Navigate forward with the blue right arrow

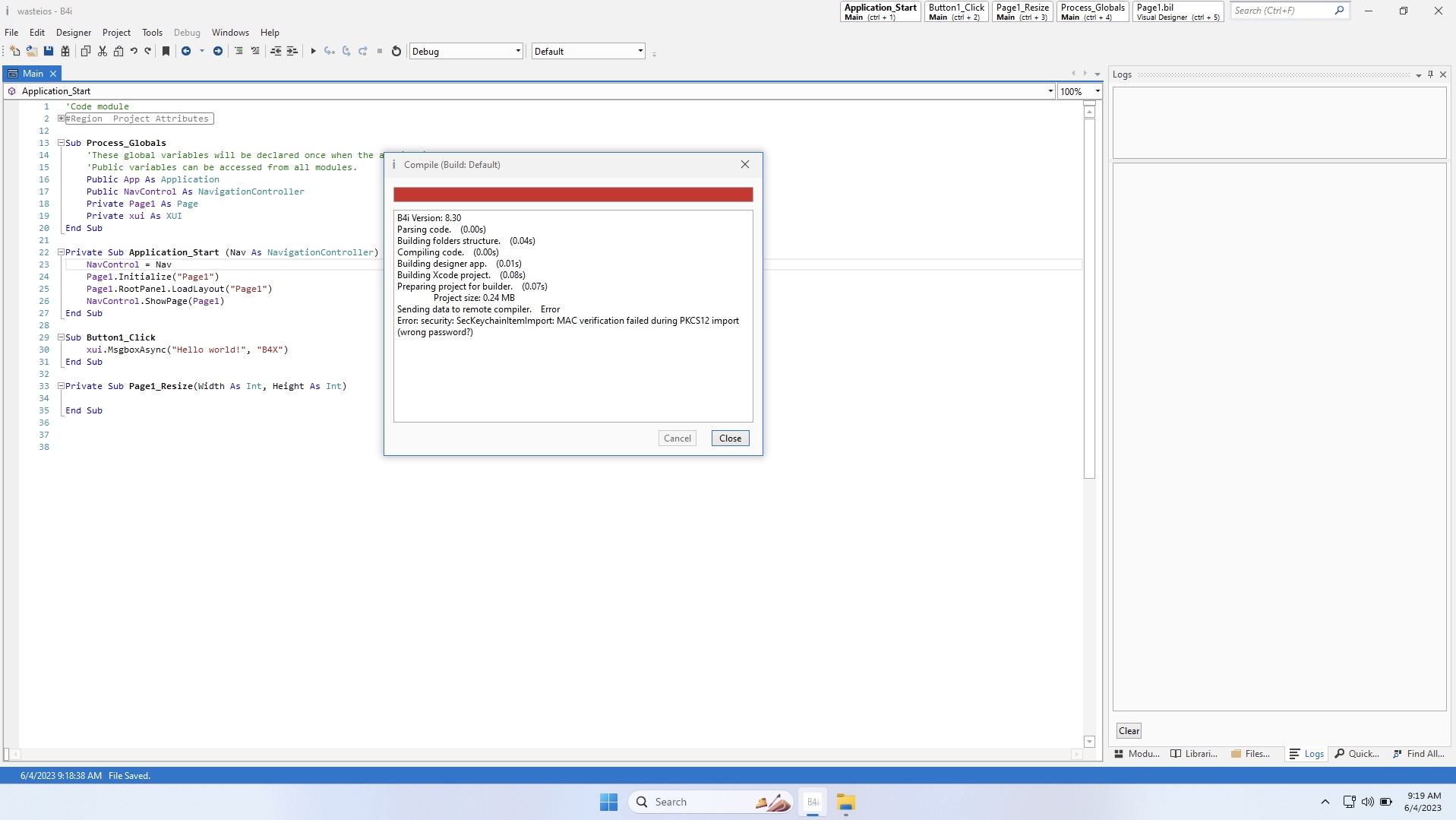(x=218, y=51)
